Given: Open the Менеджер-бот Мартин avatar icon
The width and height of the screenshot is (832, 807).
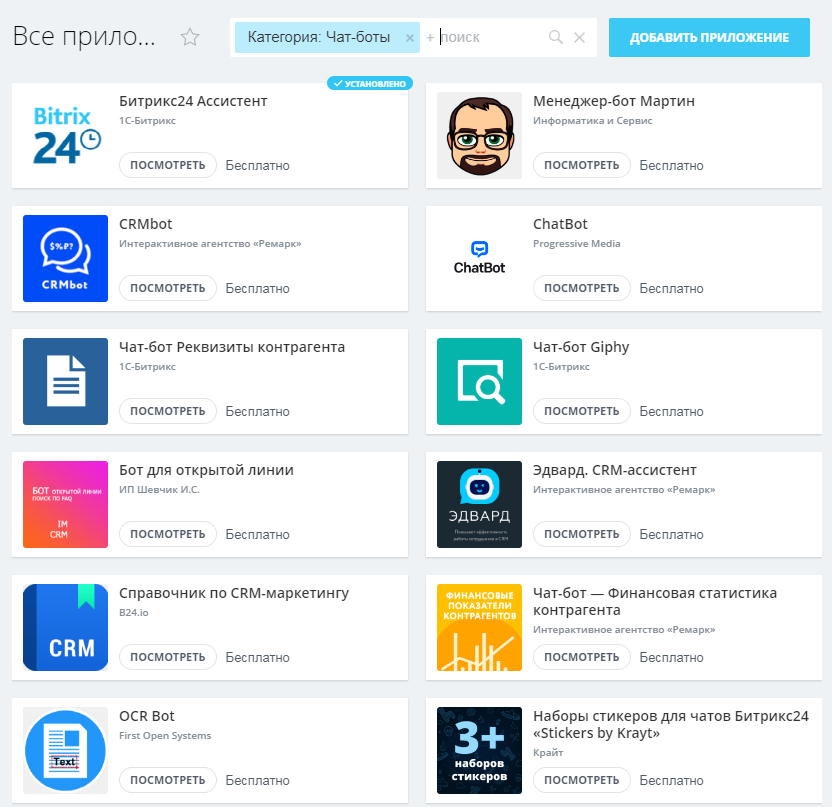Looking at the screenshot, I should 479,135.
